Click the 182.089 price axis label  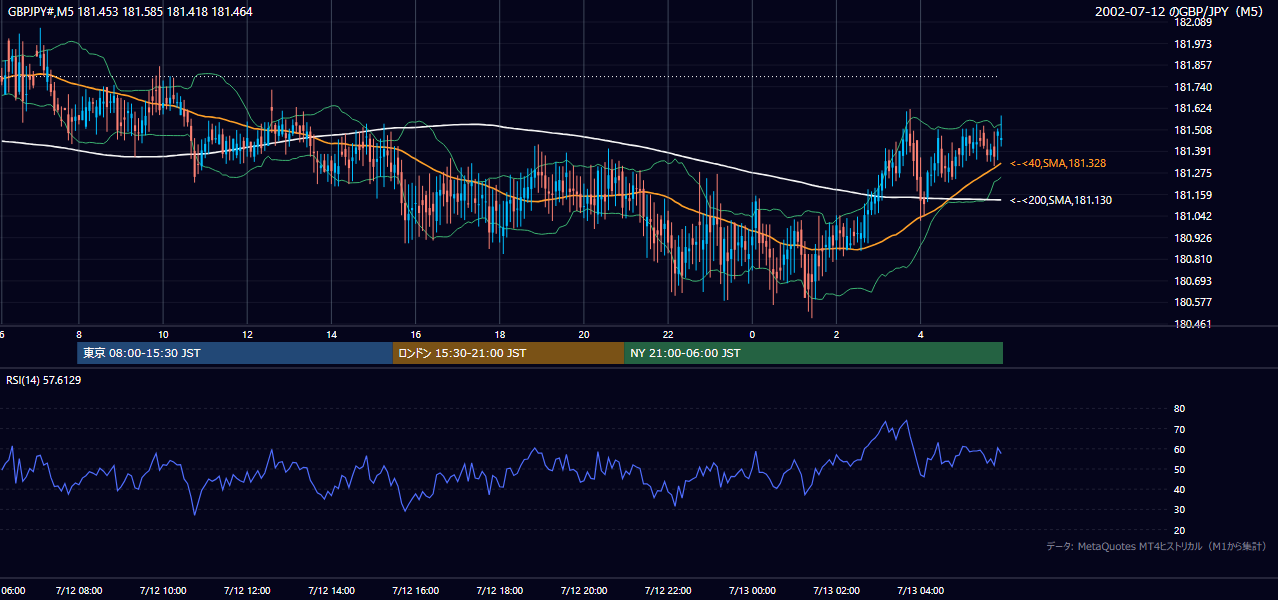tap(1193, 22)
